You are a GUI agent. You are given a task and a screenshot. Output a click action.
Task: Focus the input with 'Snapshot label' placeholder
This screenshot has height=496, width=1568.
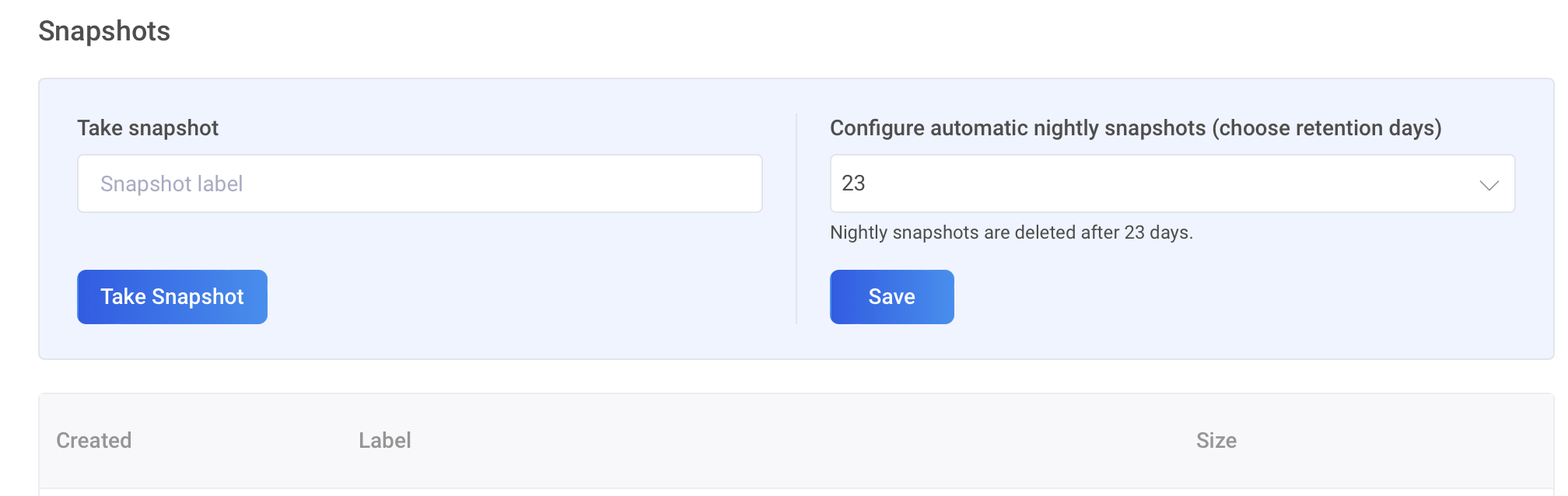pyautogui.click(x=419, y=183)
